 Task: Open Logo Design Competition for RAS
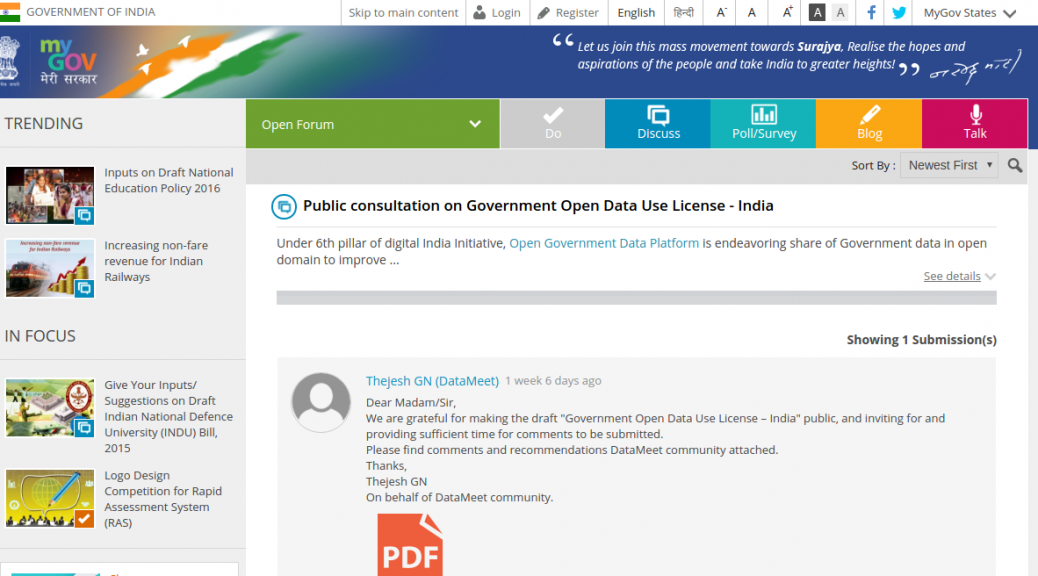(163, 499)
